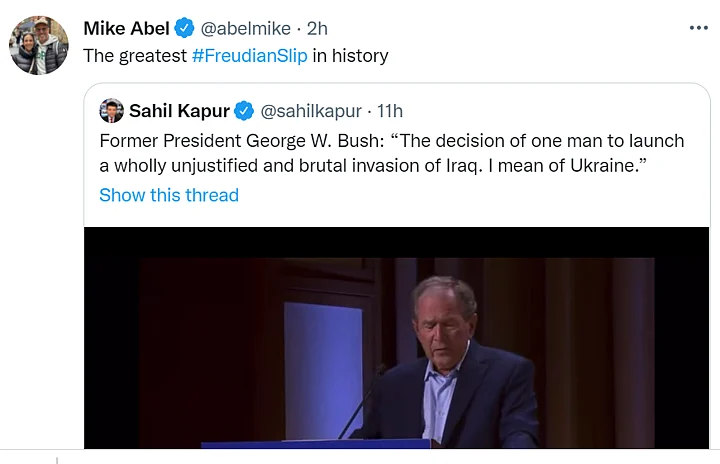Open Mike Abel's profile picture
Image resolution: width=720 pixels, height=464 pixels.
pos(39,45)
